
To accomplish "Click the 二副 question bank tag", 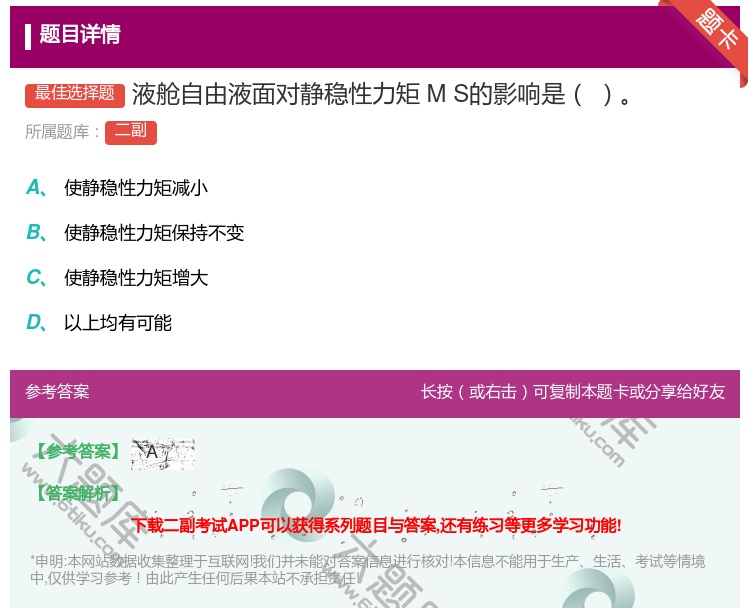I will (131, 132).
